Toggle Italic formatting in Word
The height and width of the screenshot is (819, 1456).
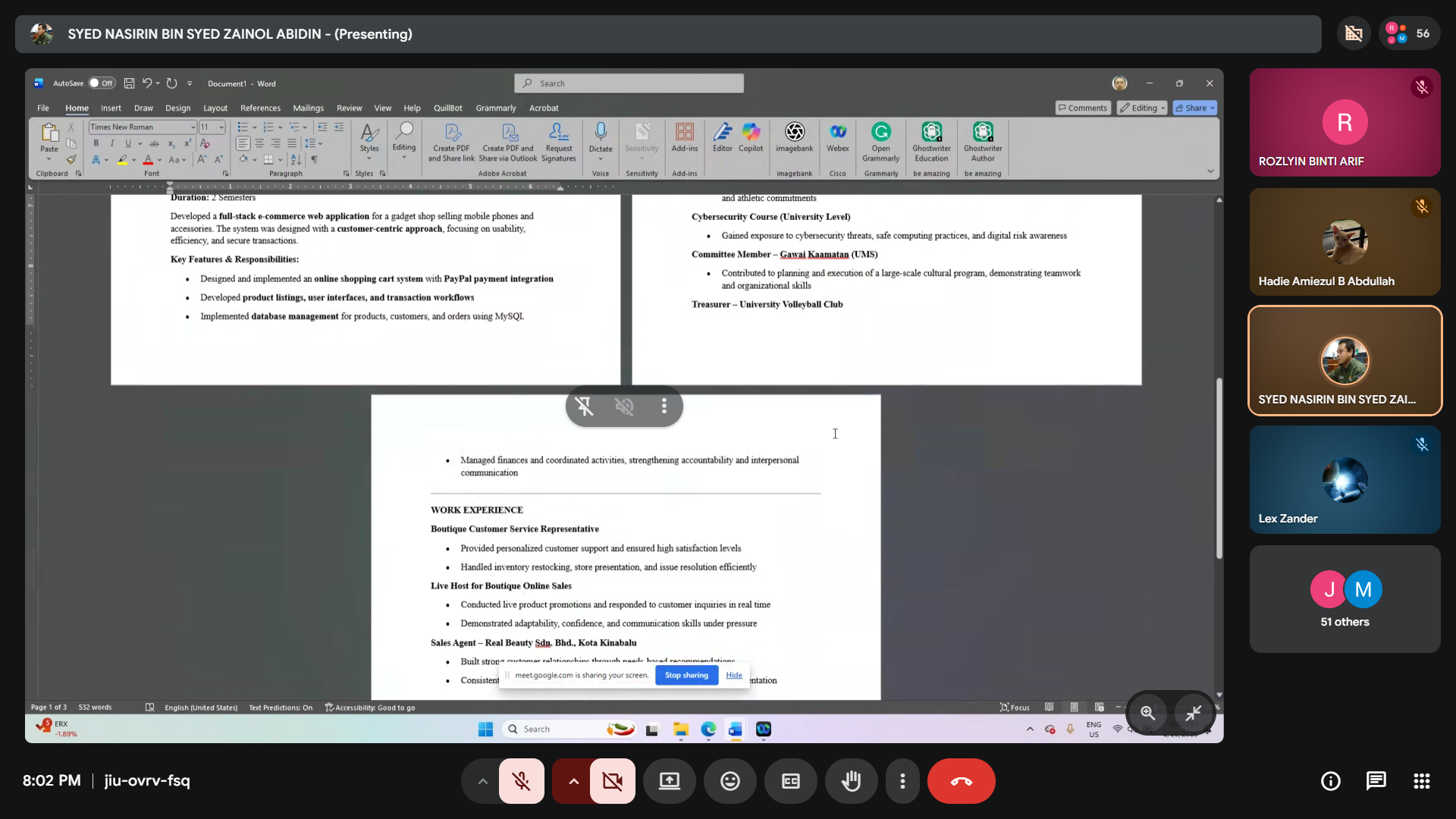[112, 143]
